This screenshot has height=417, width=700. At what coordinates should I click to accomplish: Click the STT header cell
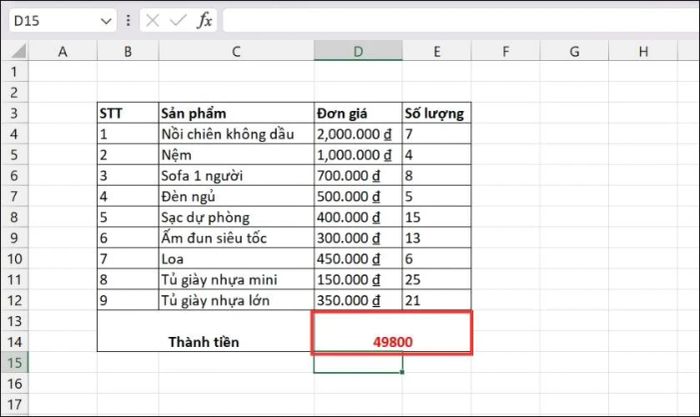(x=128, y=113)
